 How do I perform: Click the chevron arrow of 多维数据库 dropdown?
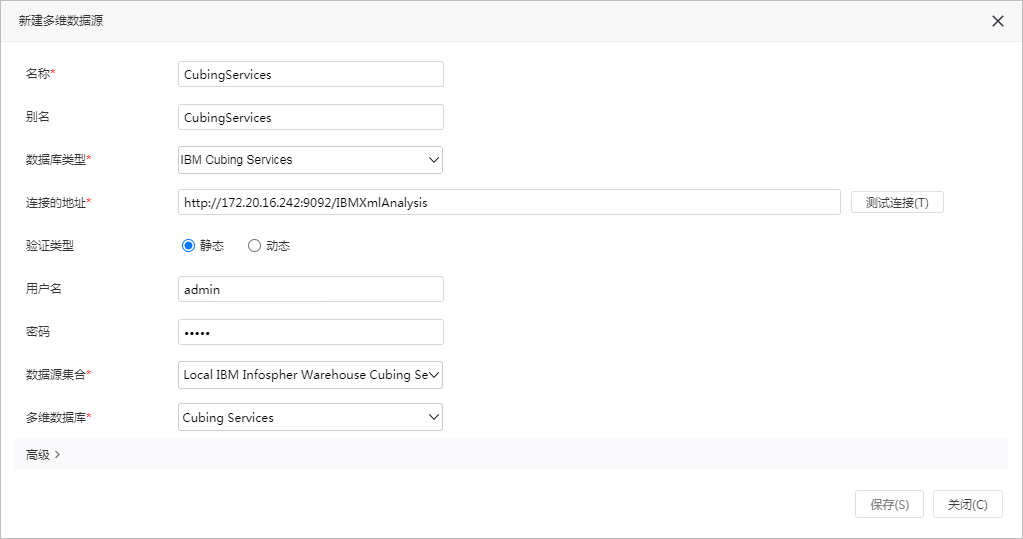434,417
